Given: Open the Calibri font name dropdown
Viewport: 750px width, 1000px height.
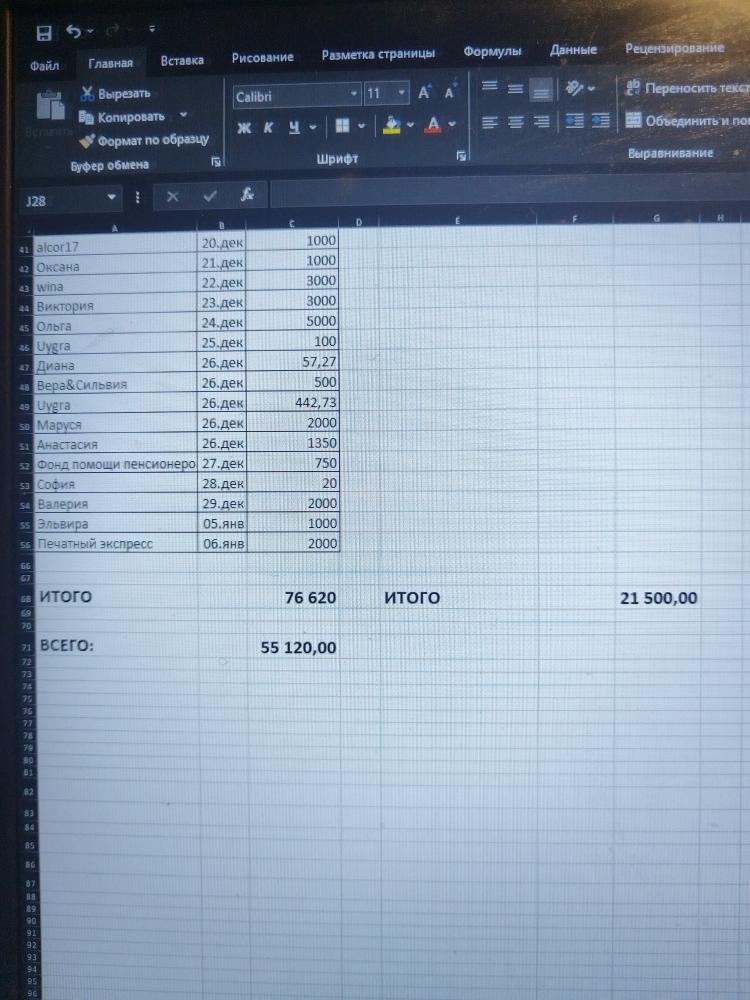Looking at the screenshot, I should point(354,95).
